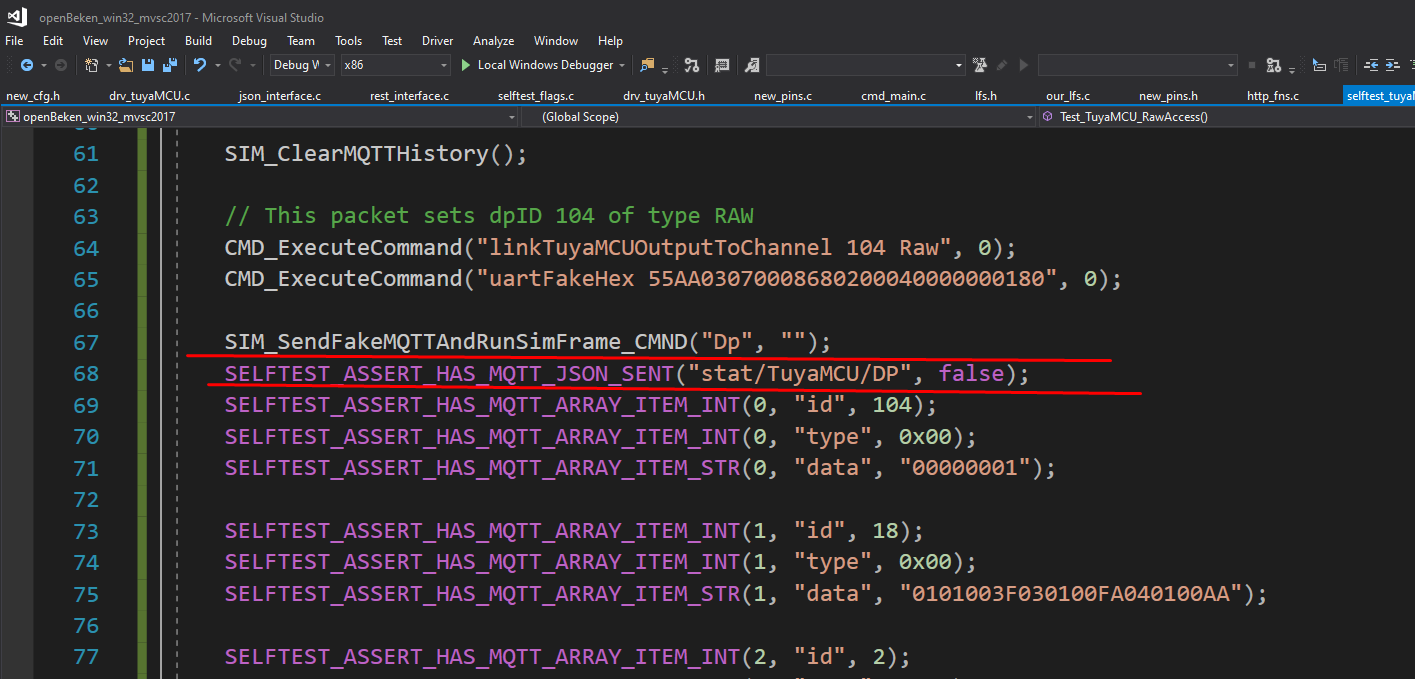The width and height of the screenshot is (1415, 679).
Task: Click the Decrease Indent icon
Action: pos(1371,65)
